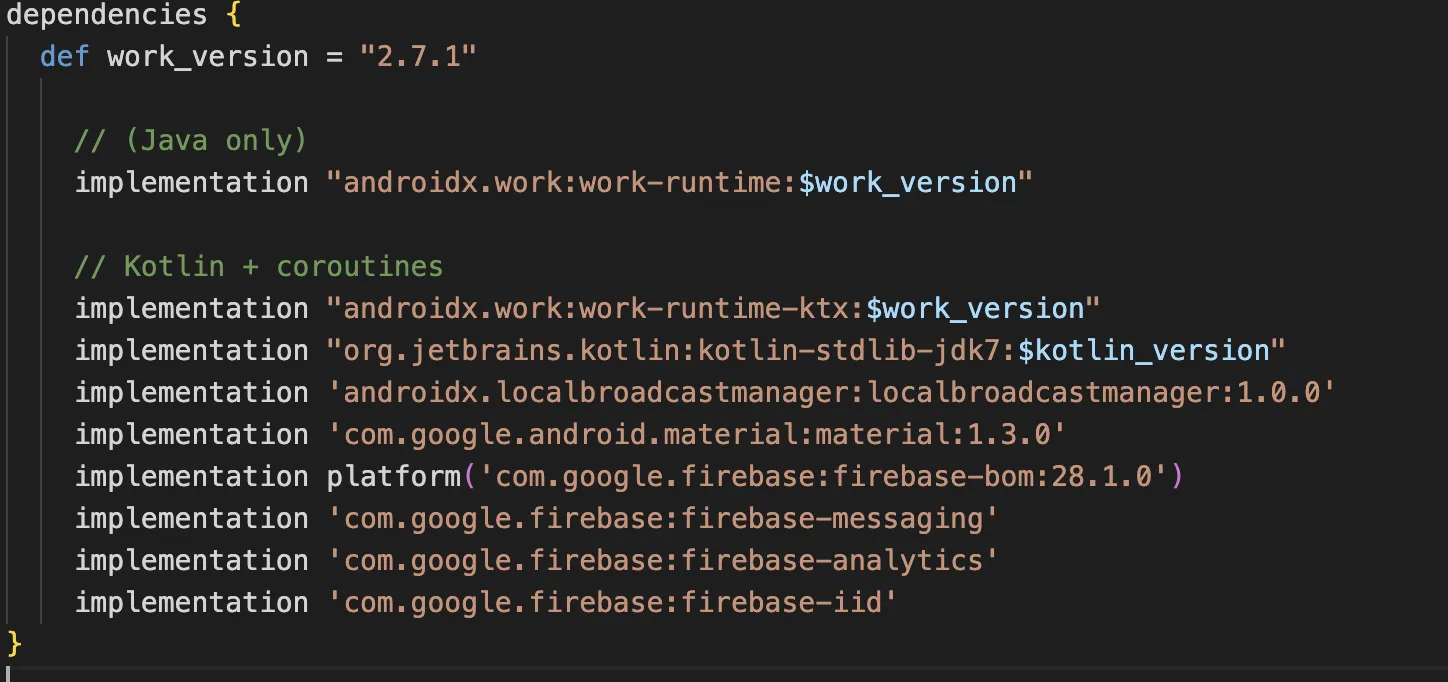Click 'implementation' on the material line
The height and width of the screenshot is (682, 1448).
coord(192,435)
